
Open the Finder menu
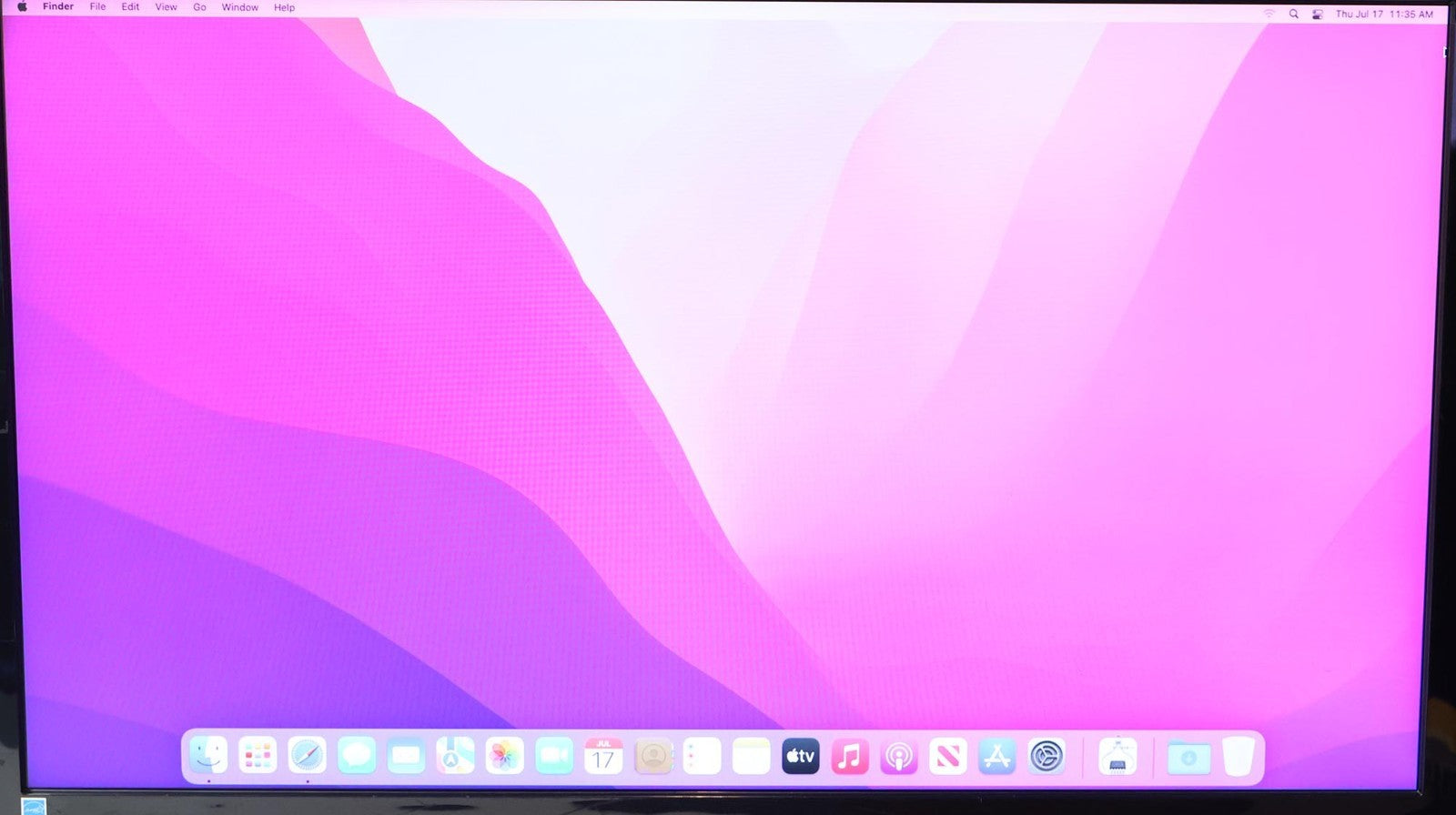click(x=58, y=7)
